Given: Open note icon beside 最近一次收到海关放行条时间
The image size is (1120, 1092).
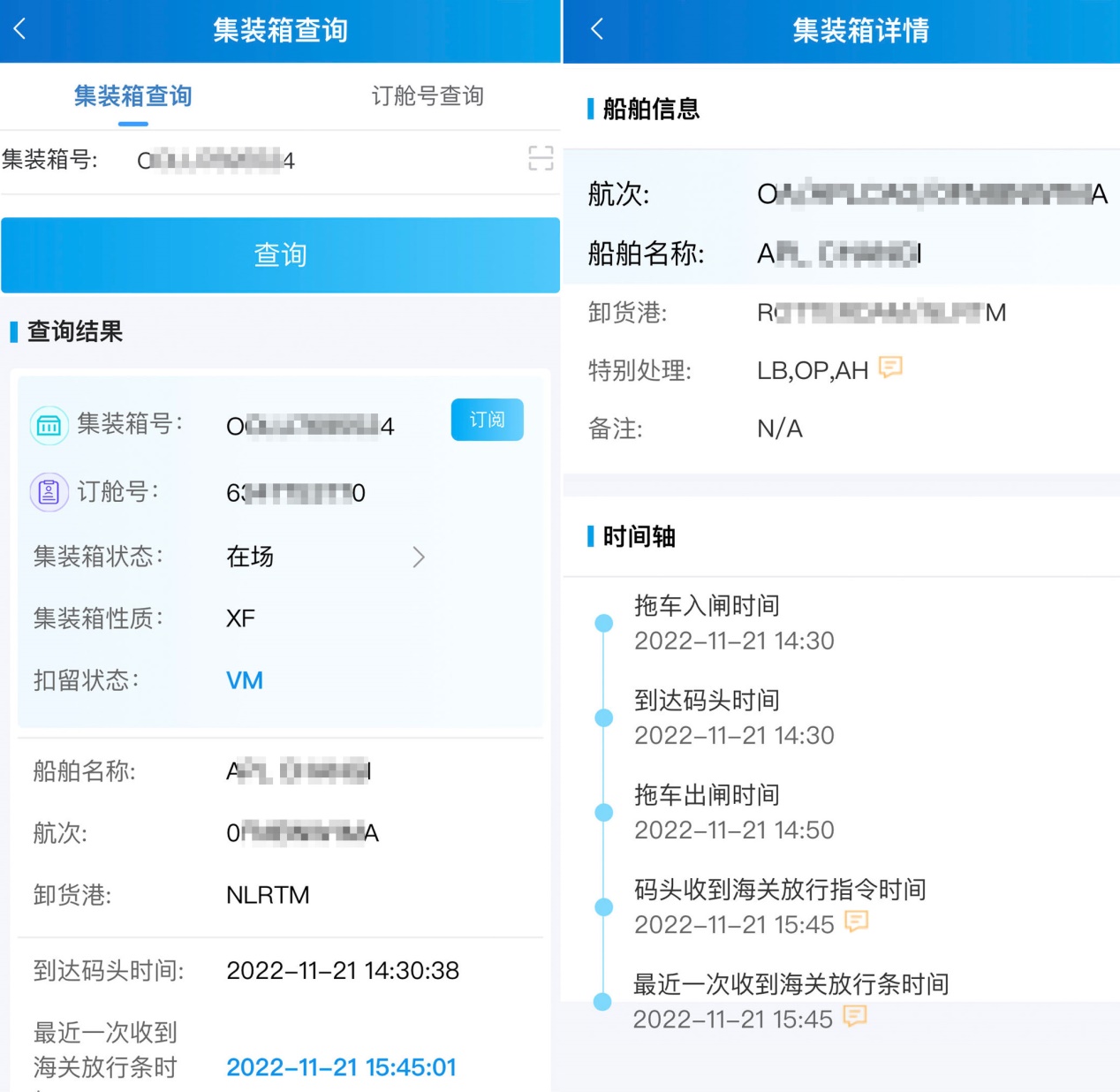Looking at the screenshot, I should coord(854,1017).
